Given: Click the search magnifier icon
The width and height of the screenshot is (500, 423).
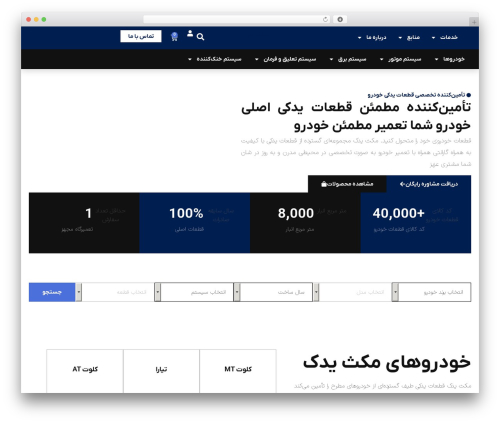Looking at the screenshot, I should click(200, 37).
